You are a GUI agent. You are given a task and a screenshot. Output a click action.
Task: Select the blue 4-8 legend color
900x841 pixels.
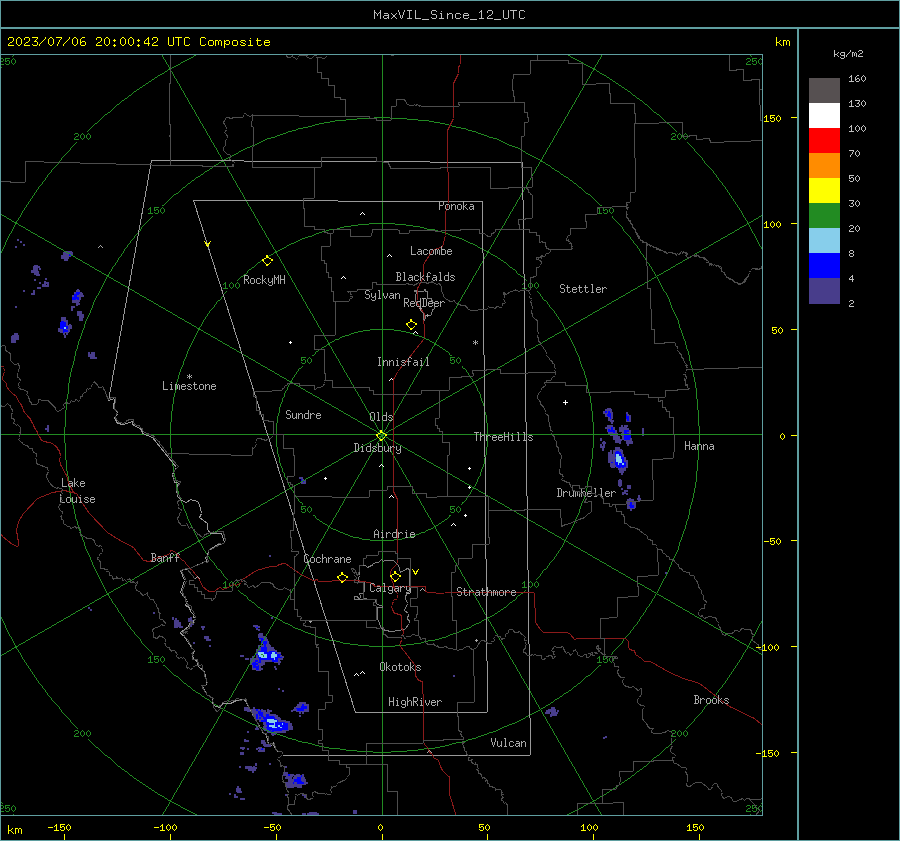[824, 266]
